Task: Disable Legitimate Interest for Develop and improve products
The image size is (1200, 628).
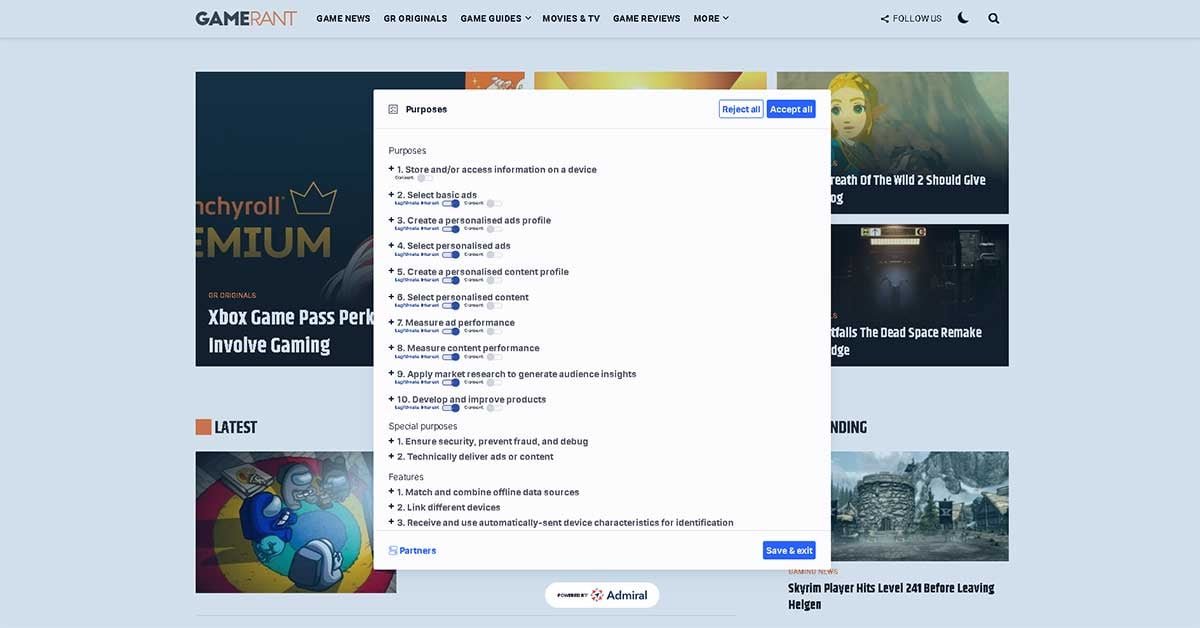Action: click(451, 408)
